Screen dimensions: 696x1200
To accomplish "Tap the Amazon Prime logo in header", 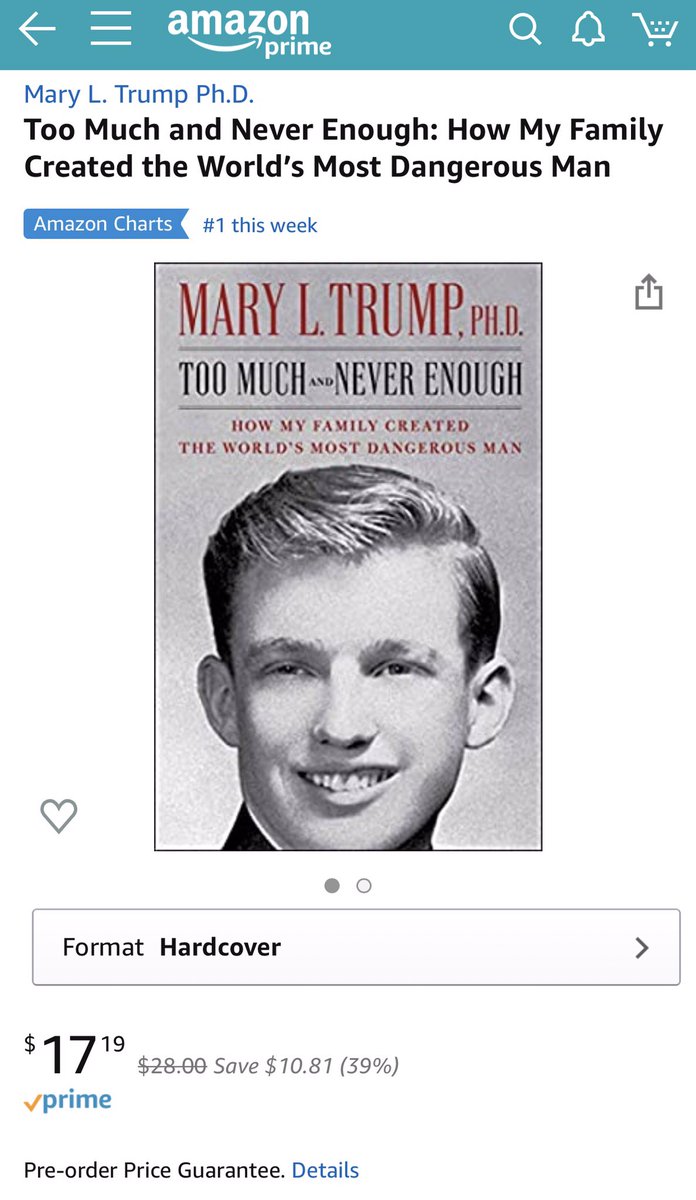I will (x=249, y=31).
